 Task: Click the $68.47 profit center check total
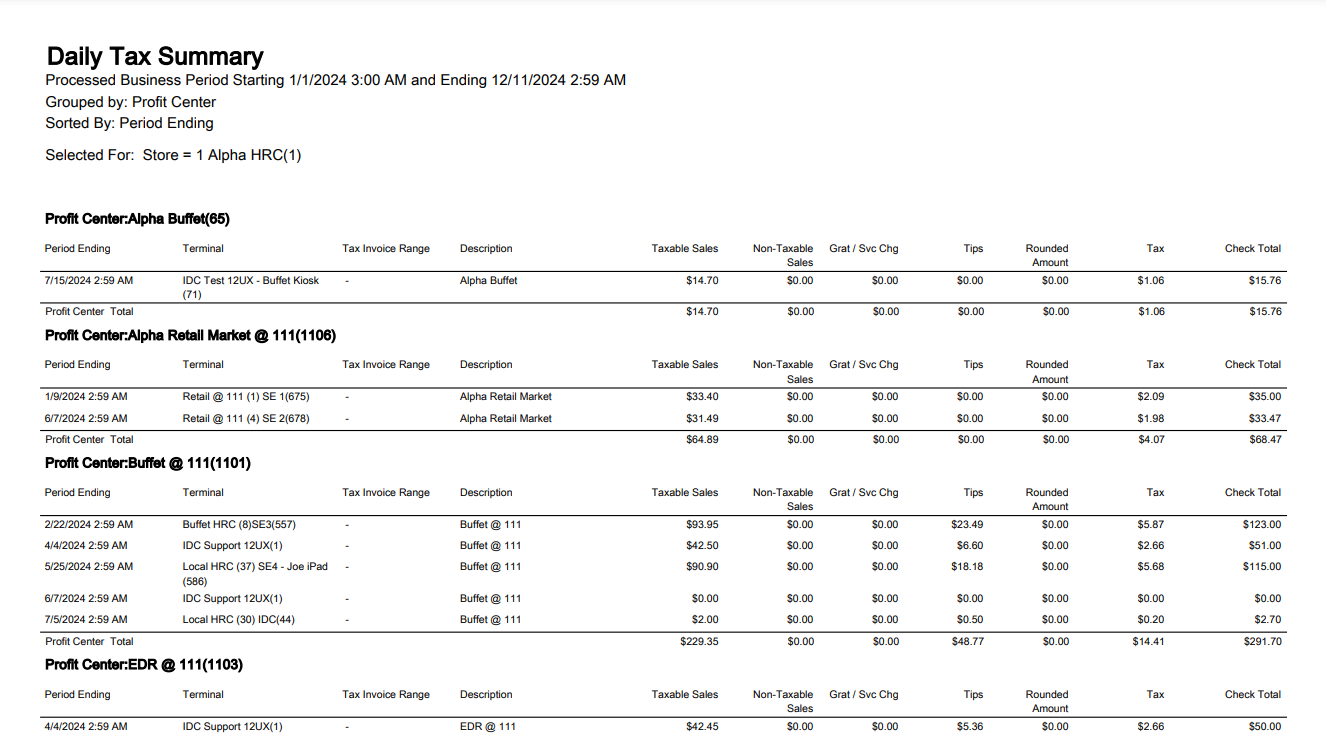(x=1265, y=440)
